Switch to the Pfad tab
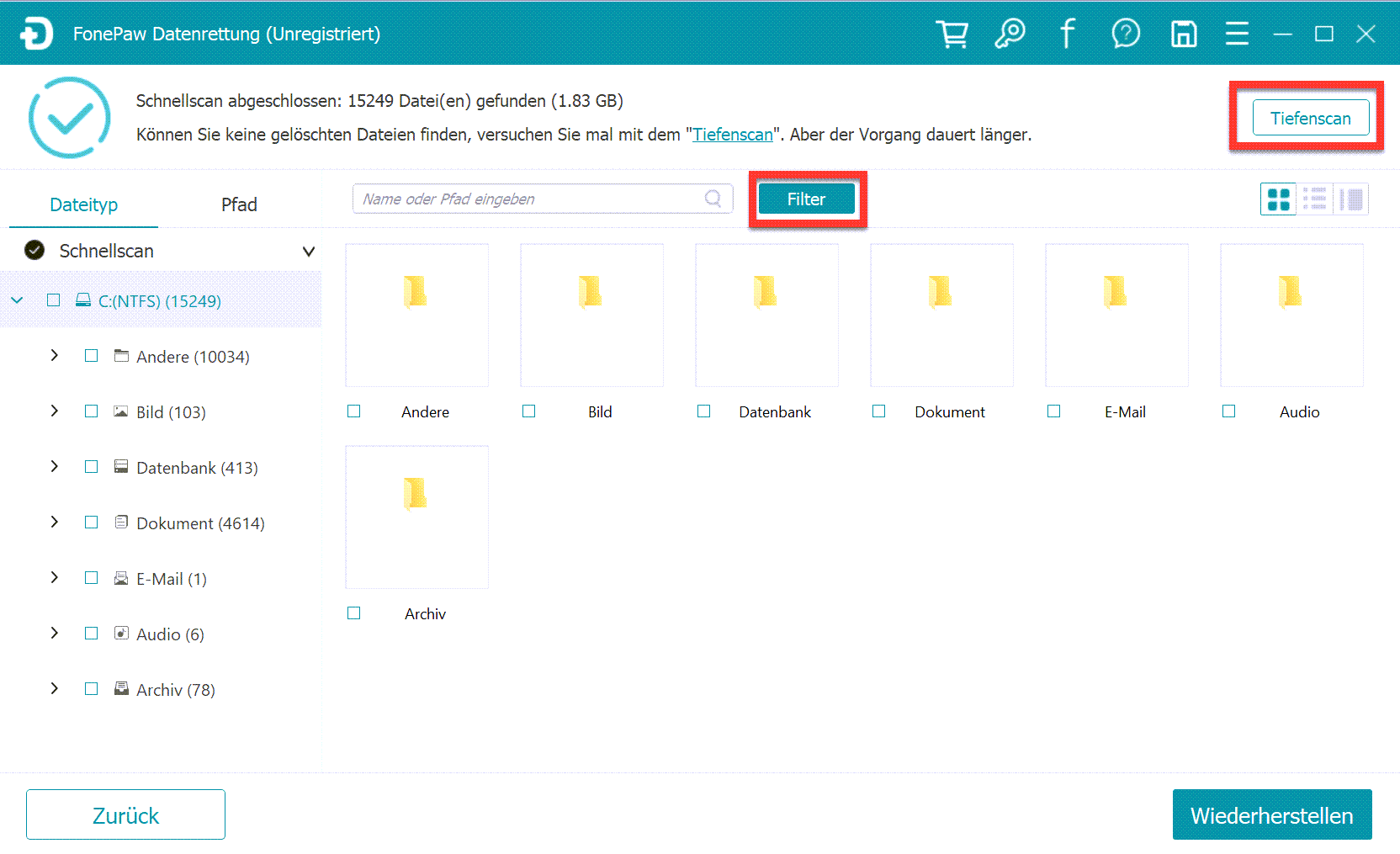The width and height of the screenshot is (1400, 854). (x=239, y=205)
